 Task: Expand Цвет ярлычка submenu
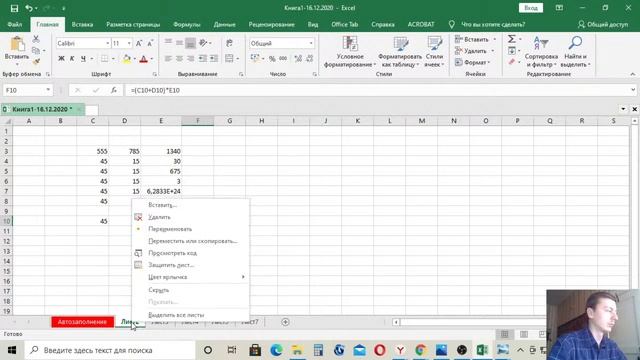point(191,277)
